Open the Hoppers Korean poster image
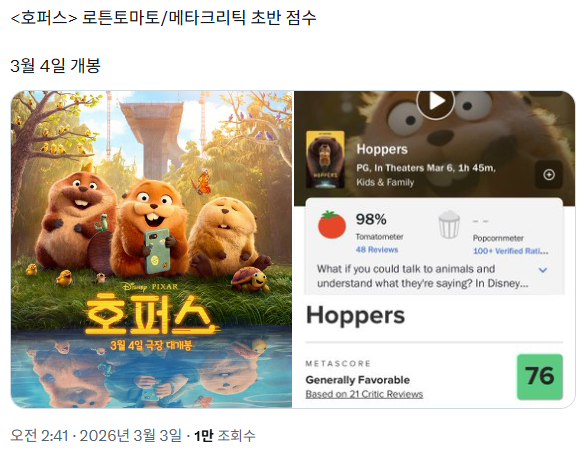 [152, 249]
